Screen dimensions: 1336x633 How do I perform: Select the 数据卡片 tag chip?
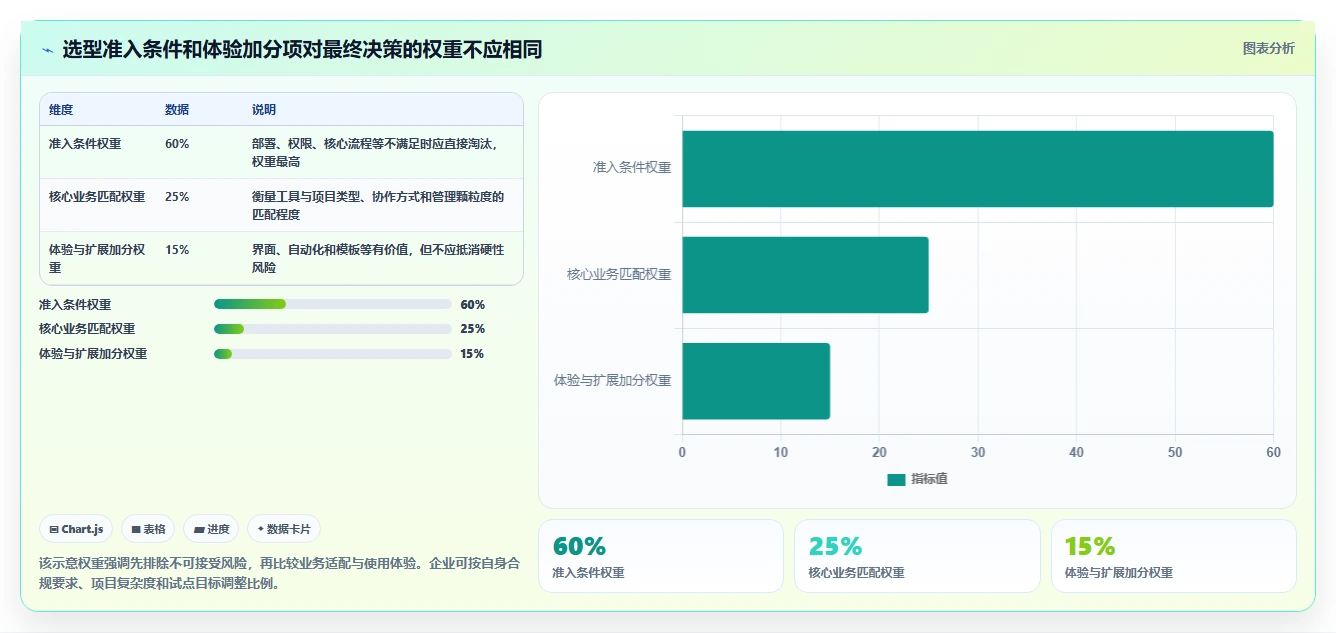tap(284, 529)
